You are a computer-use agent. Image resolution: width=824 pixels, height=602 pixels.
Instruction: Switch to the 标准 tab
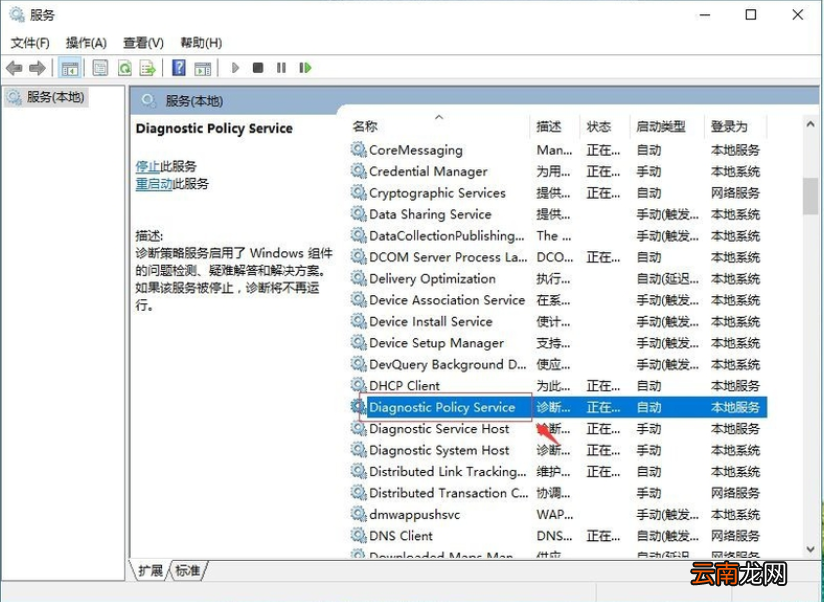[188, 570]
